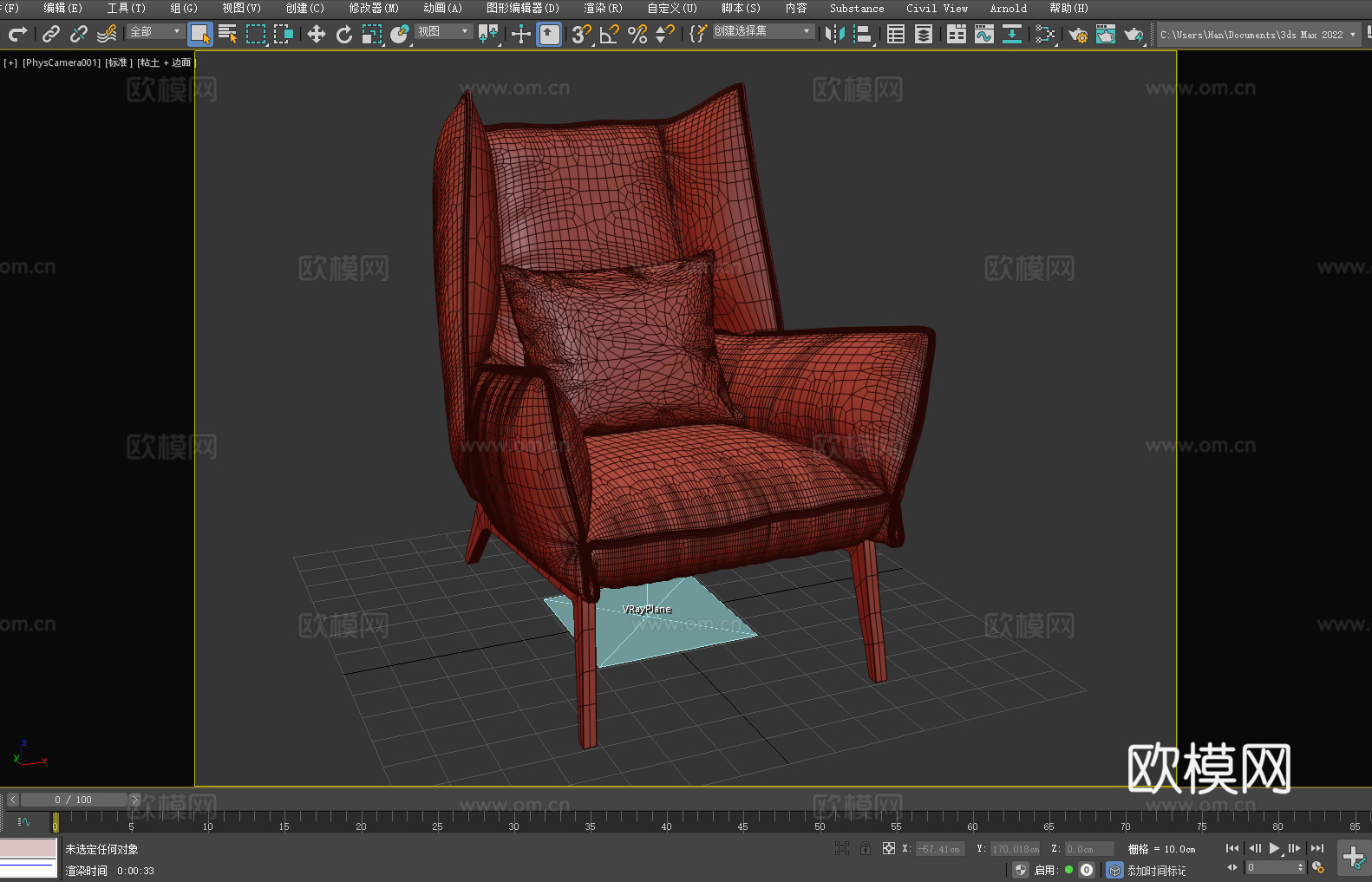
Task: Click the X coordinate field
Action: [x=940, y=849]
